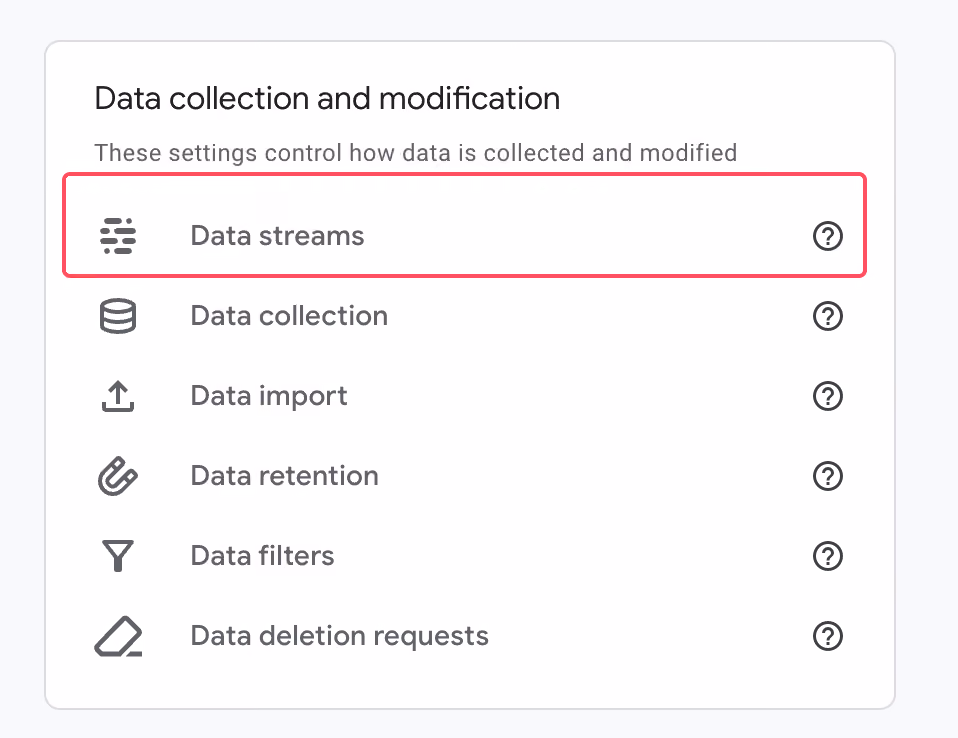
Task: Click the settings description text under the heading
Action: [x=415, y=153]
